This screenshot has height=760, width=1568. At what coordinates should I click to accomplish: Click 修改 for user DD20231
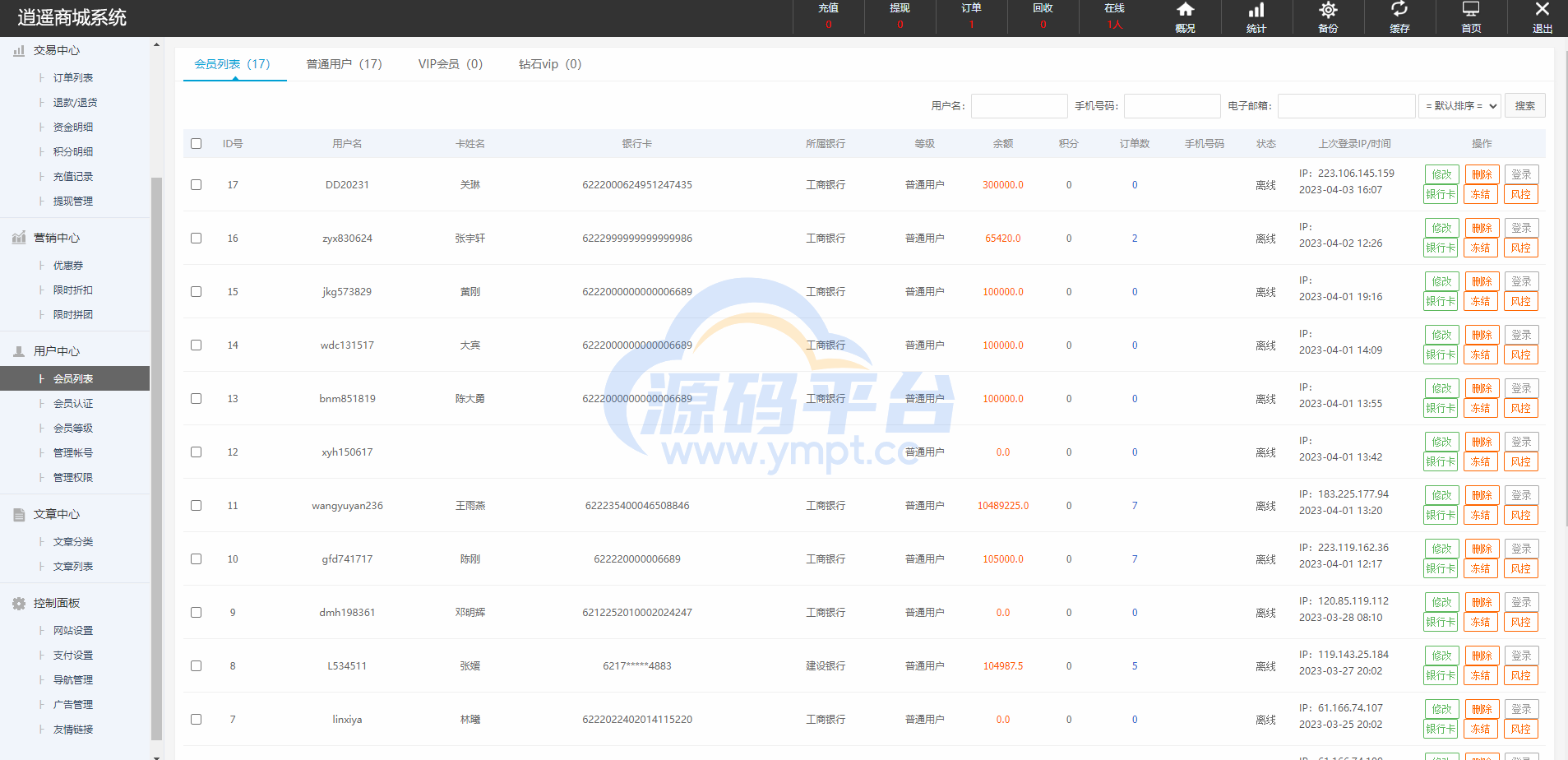(1441, 174)
